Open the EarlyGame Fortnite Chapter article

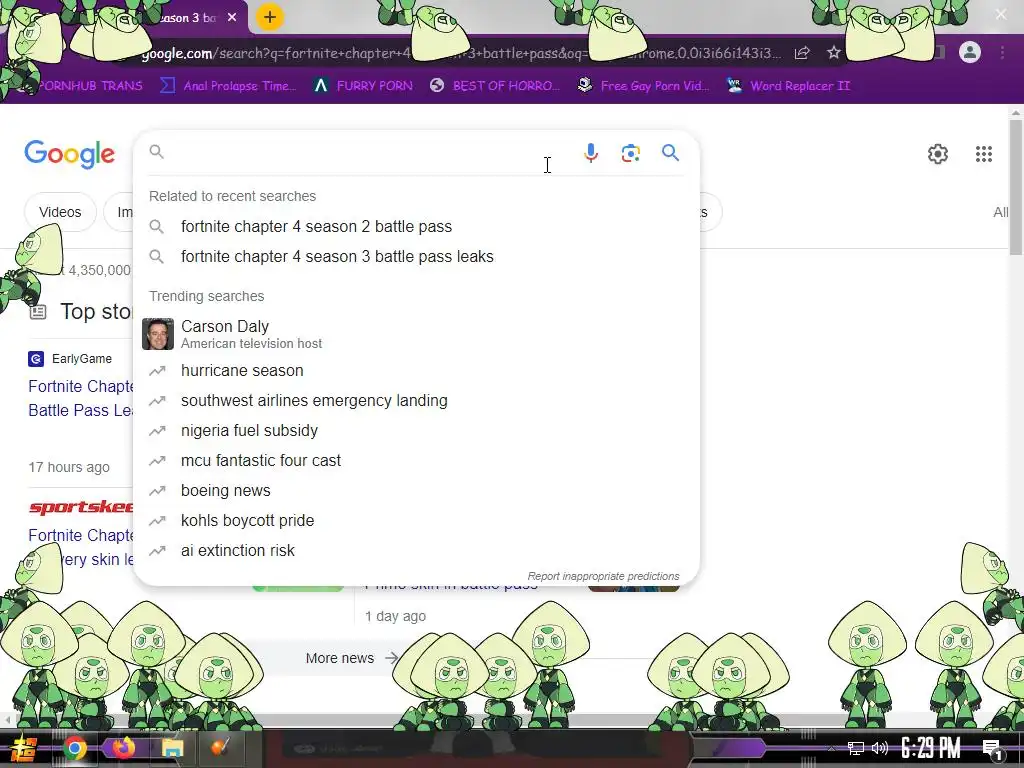point(80,398)
